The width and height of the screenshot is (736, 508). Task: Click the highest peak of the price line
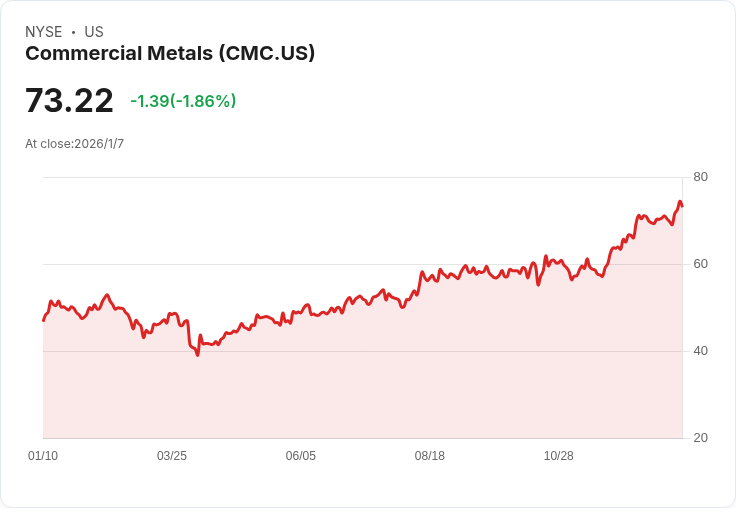(x=680, y=202)
